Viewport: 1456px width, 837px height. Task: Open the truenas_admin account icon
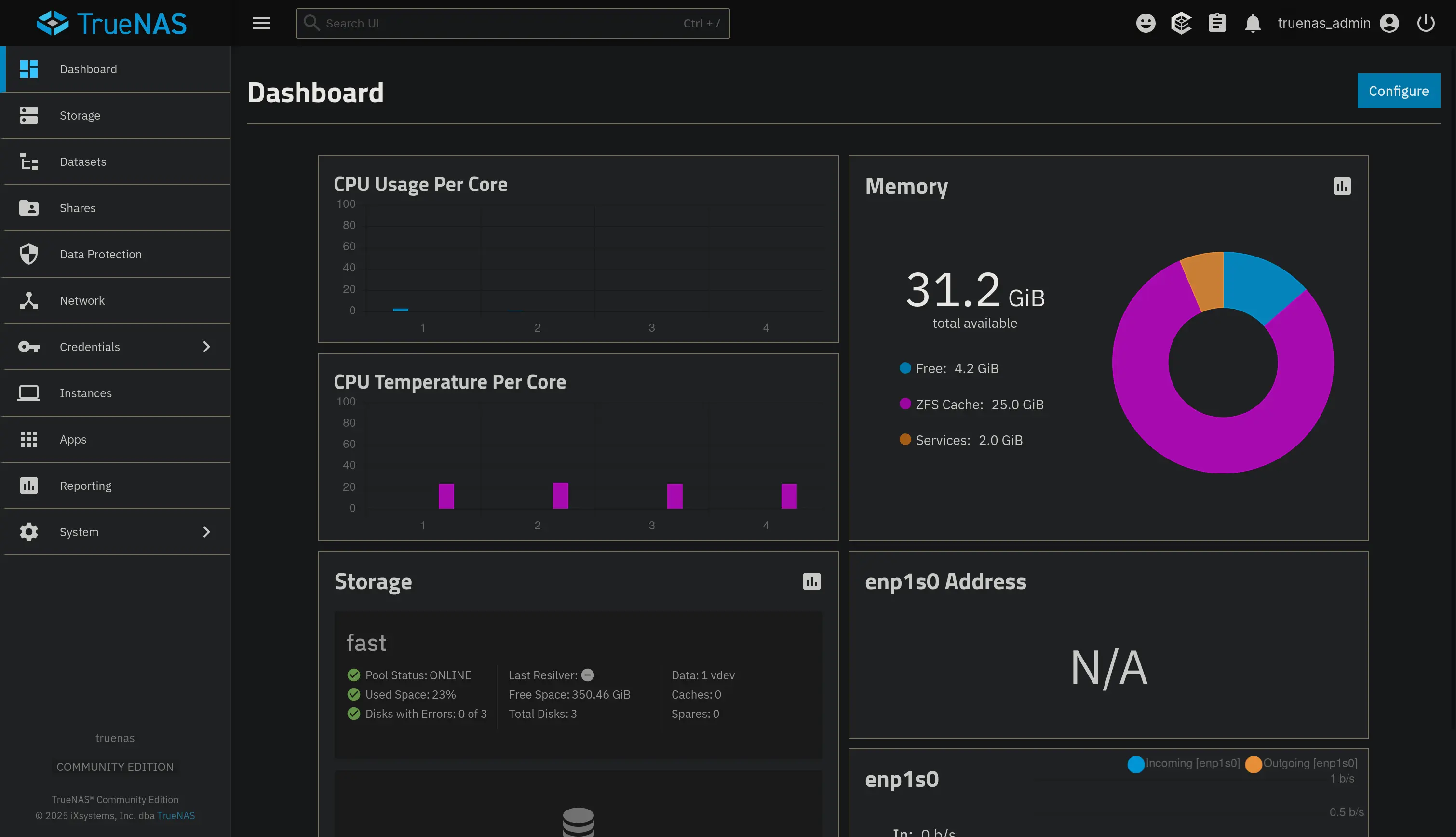(1389, 23)
